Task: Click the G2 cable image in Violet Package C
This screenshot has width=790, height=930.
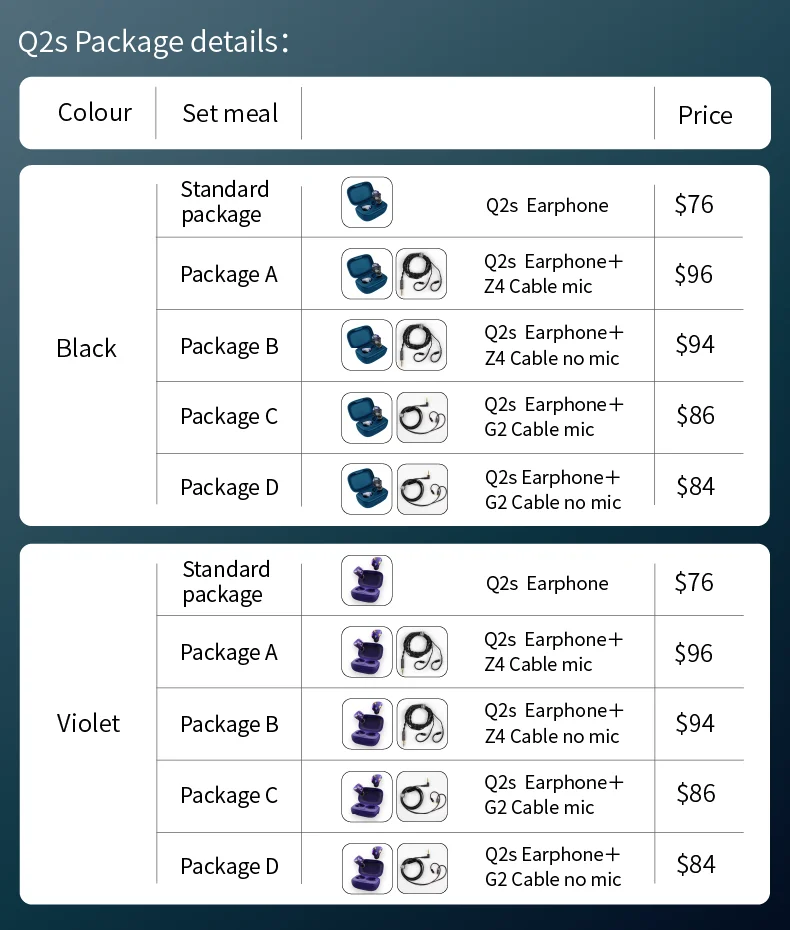Action: [421, 796]
